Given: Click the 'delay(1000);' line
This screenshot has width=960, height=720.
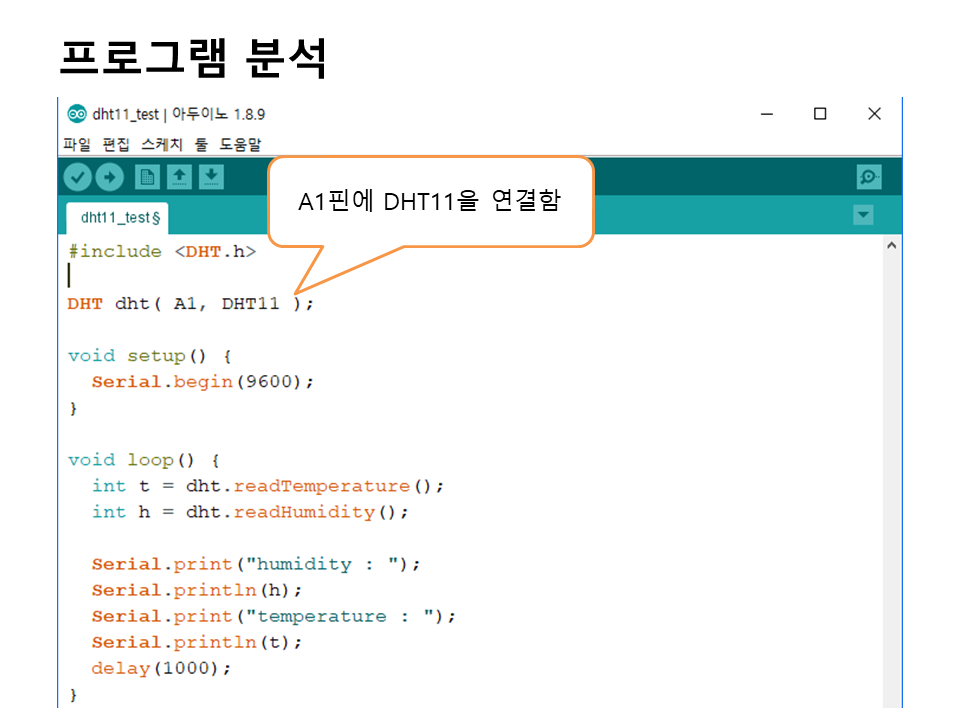Looking at the screenshot, I should coord(161,668).
